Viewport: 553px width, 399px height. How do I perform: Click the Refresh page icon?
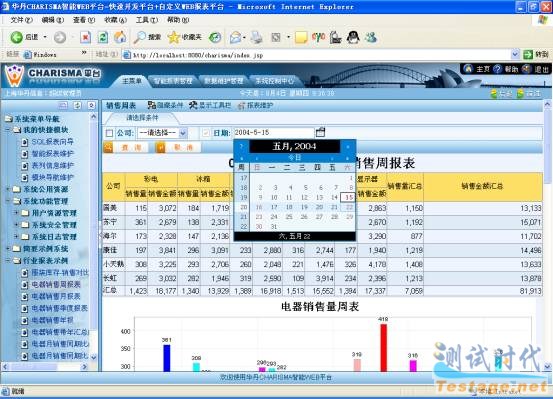[x=103, y=37]
